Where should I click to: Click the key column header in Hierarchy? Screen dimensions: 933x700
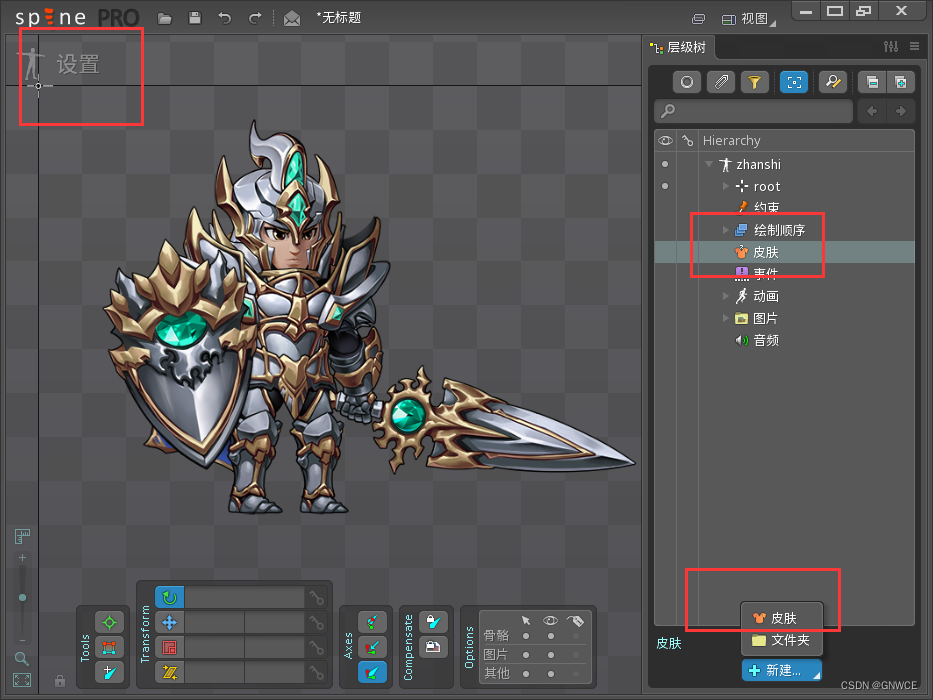point(687,140)
